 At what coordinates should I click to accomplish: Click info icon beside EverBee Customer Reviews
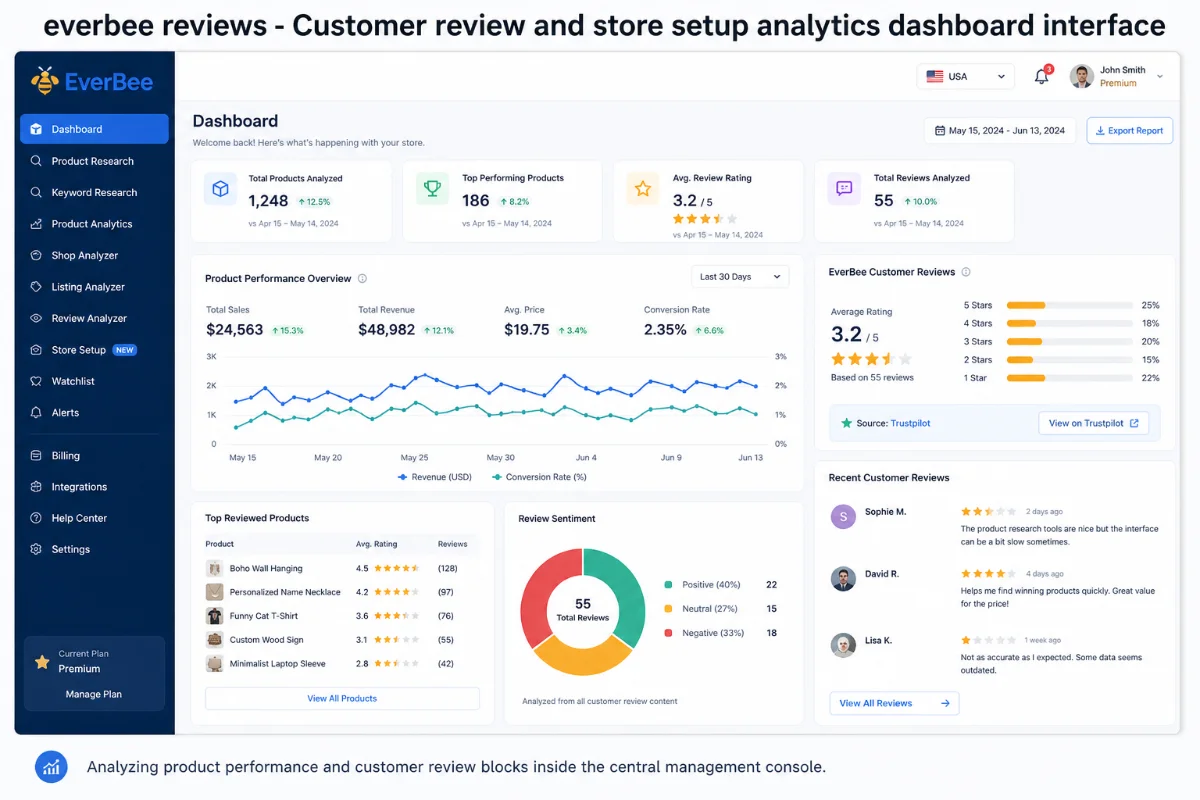(966, 272)
